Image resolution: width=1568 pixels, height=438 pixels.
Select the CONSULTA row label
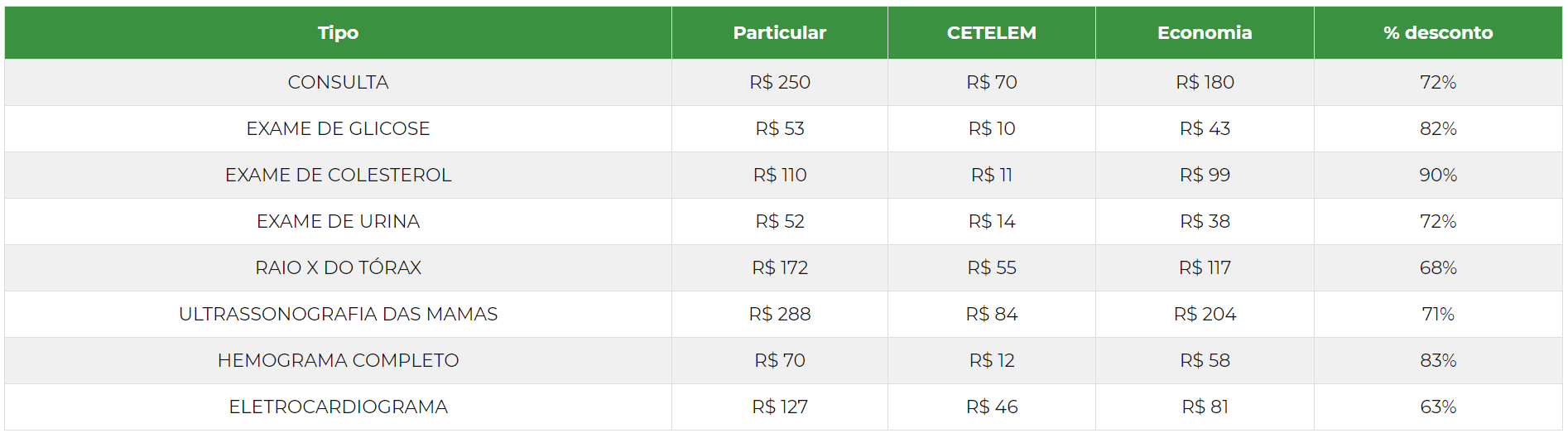coord(338,82)
